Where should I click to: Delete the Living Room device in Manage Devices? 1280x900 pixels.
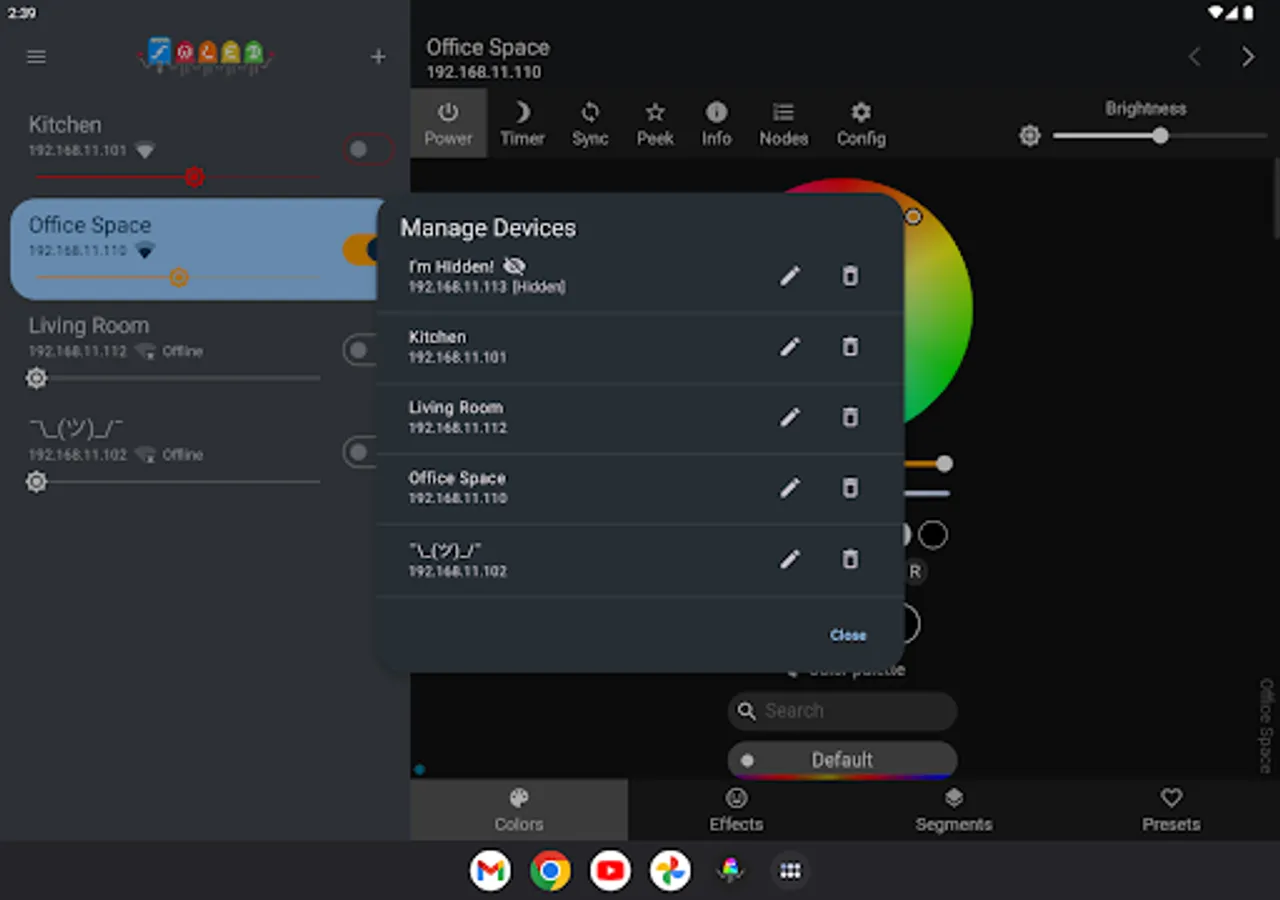850,417
